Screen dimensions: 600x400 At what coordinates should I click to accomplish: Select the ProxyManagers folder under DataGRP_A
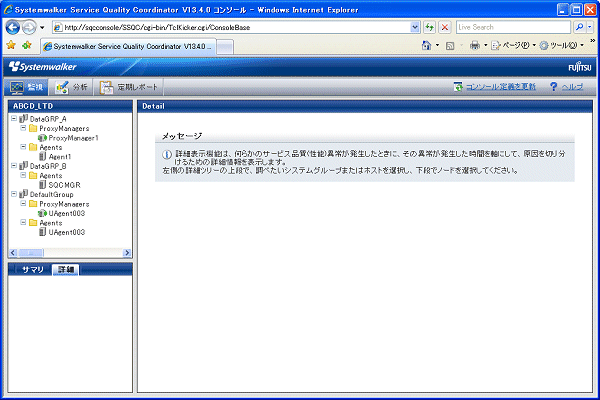64,129
